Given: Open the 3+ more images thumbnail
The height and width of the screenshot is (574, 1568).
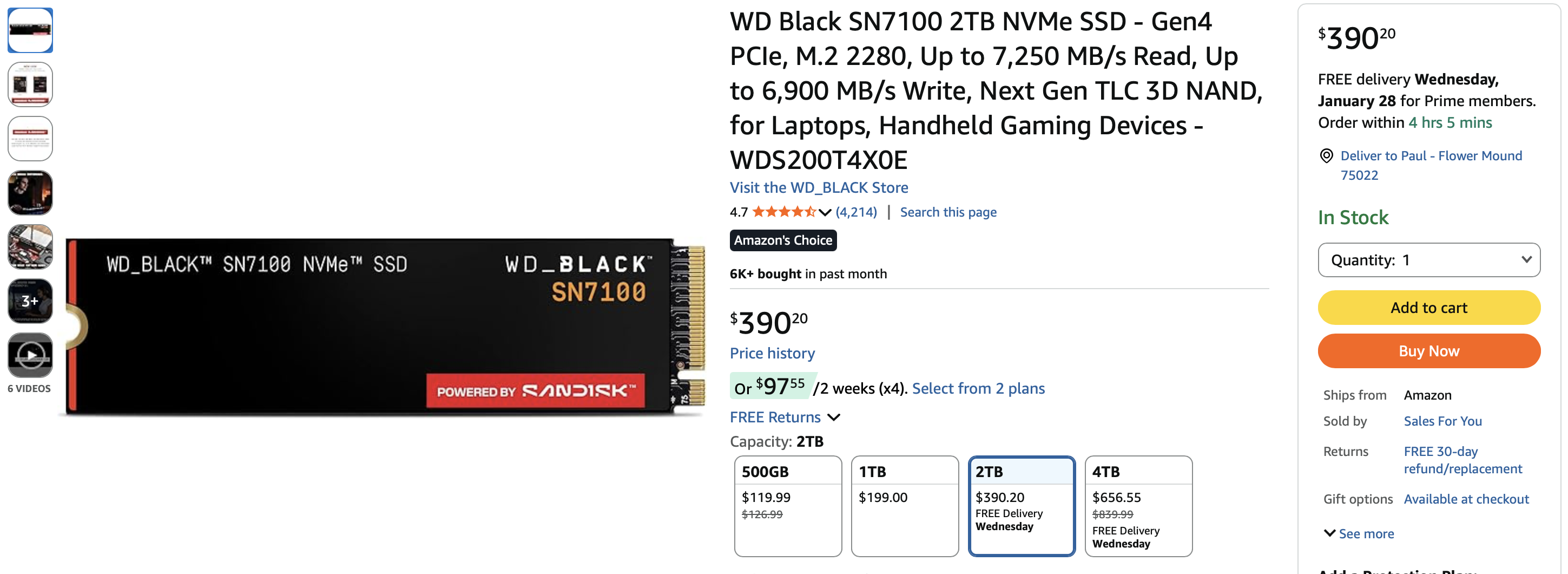Looking at the screenshot, I should point(30,301).
